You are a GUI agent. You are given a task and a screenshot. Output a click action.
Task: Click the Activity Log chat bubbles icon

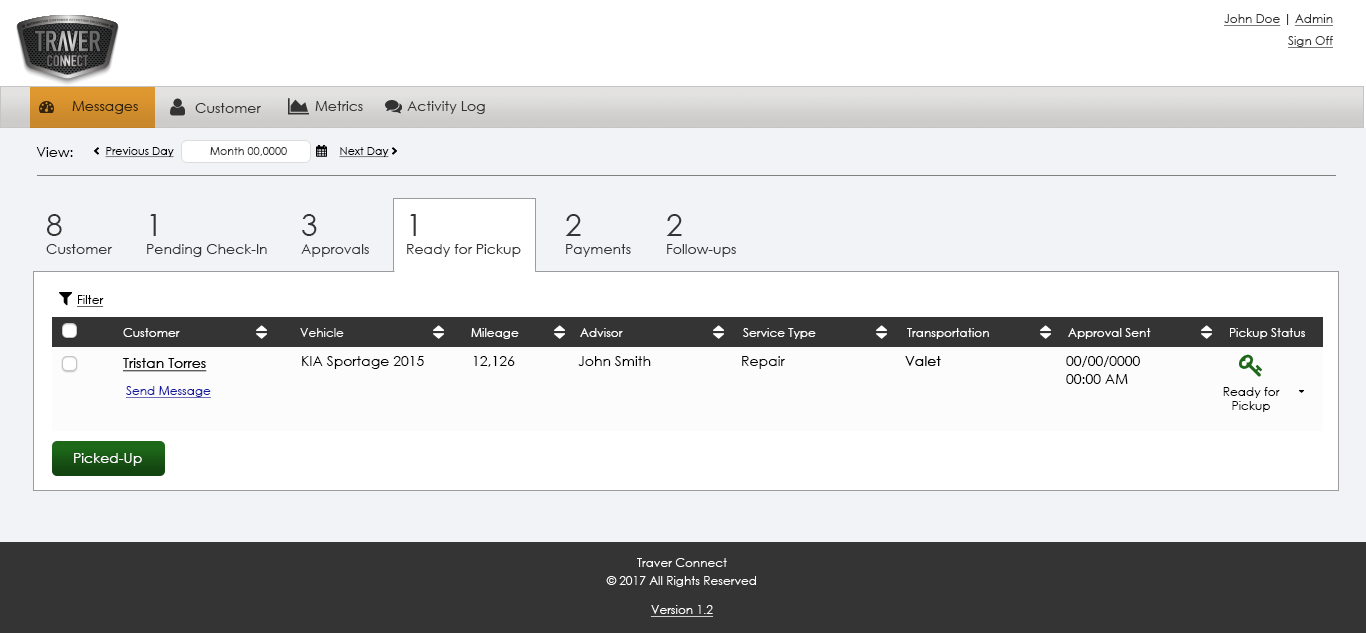tap(393, 107)
